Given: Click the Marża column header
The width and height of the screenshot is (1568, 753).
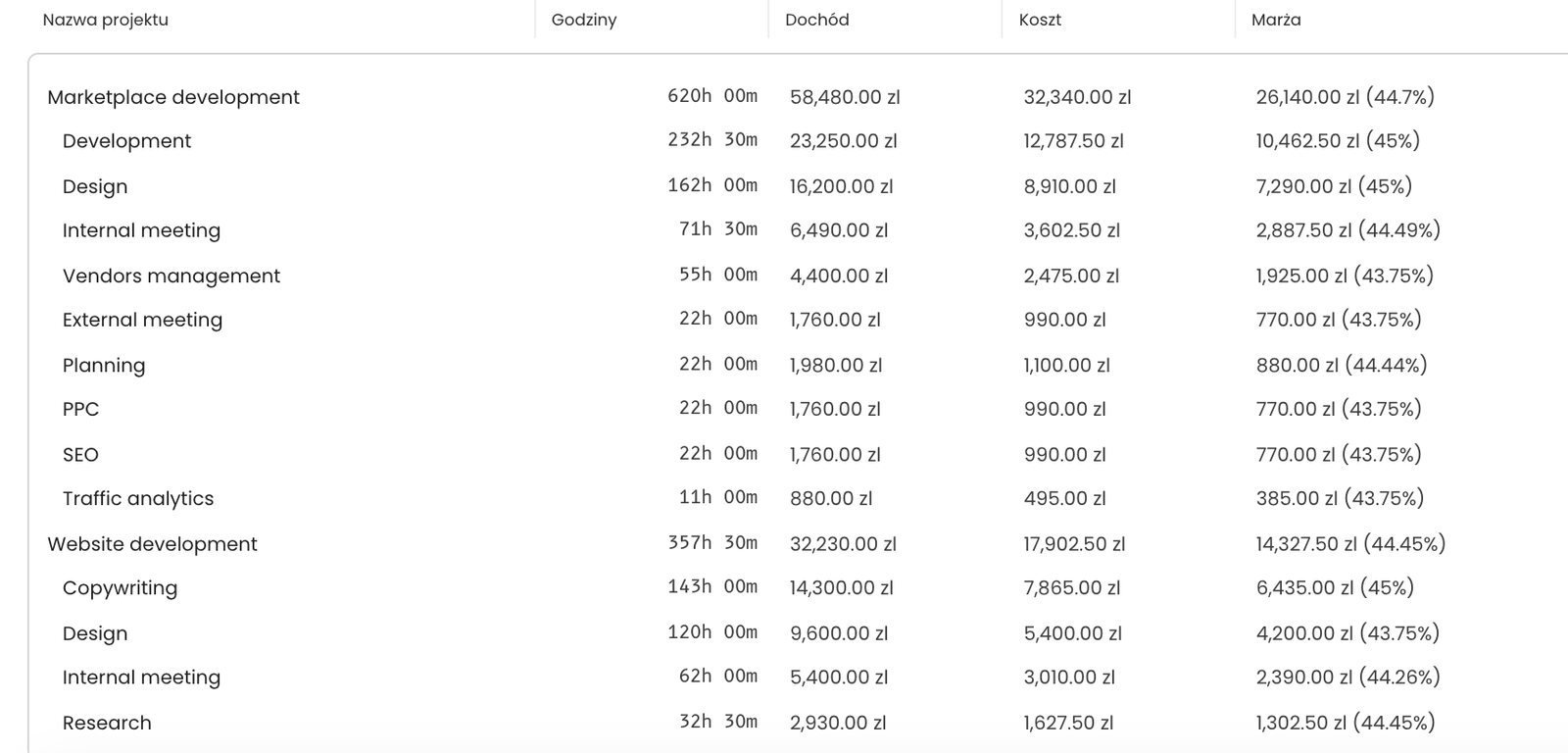Looking at the screenshot, I should pos(1276,20).
